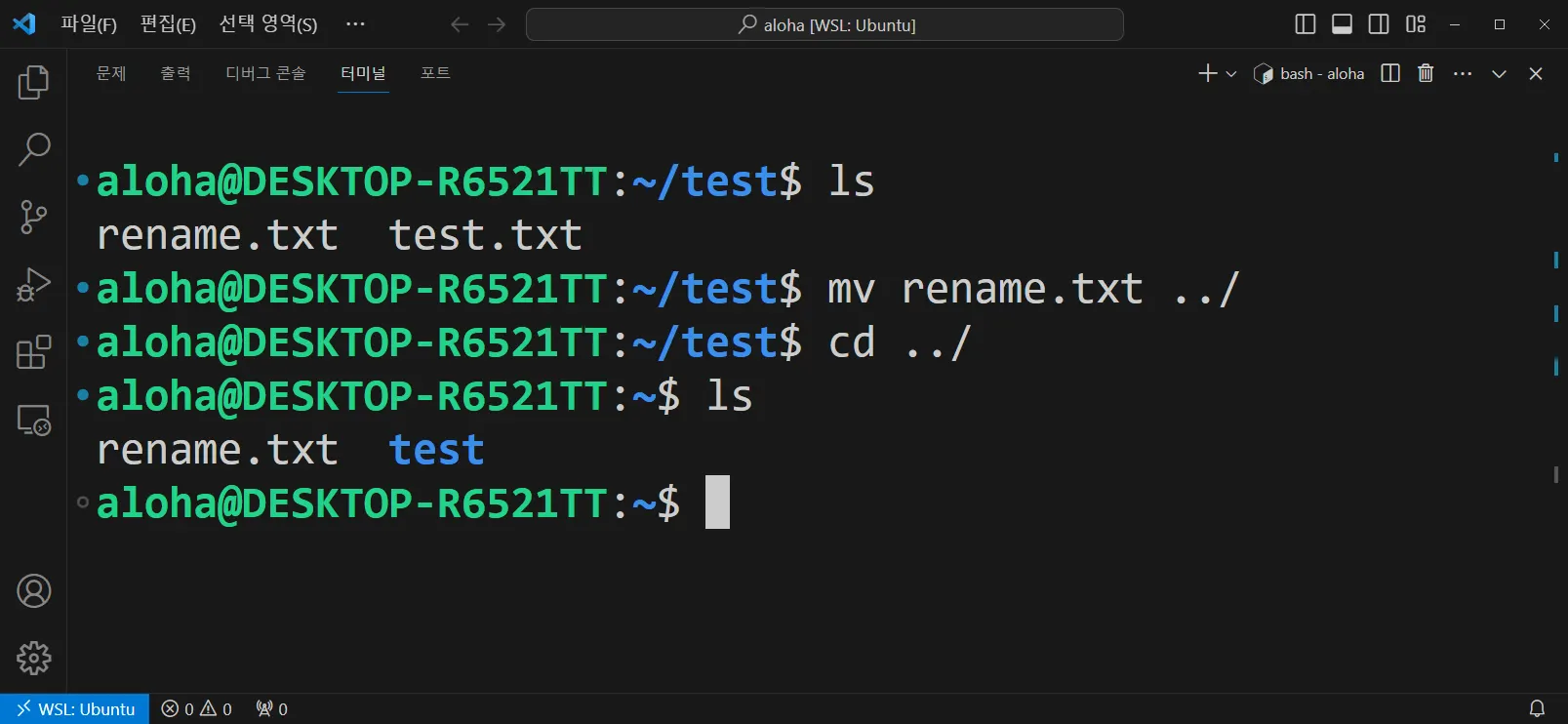1568x724 pixels.
Task: Kill terminal with trash icon
Action: [x=1426, y=73]
